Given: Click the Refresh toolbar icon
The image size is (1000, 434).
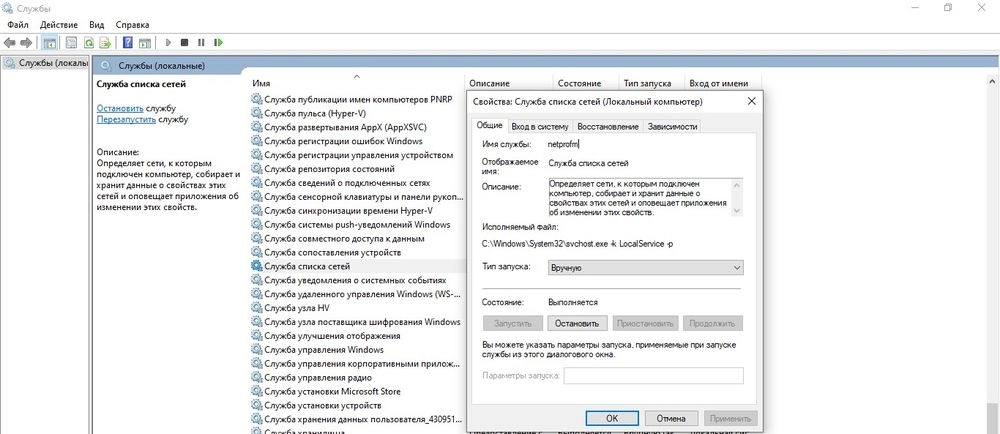Looking at the screenshot, I should 88,43.
